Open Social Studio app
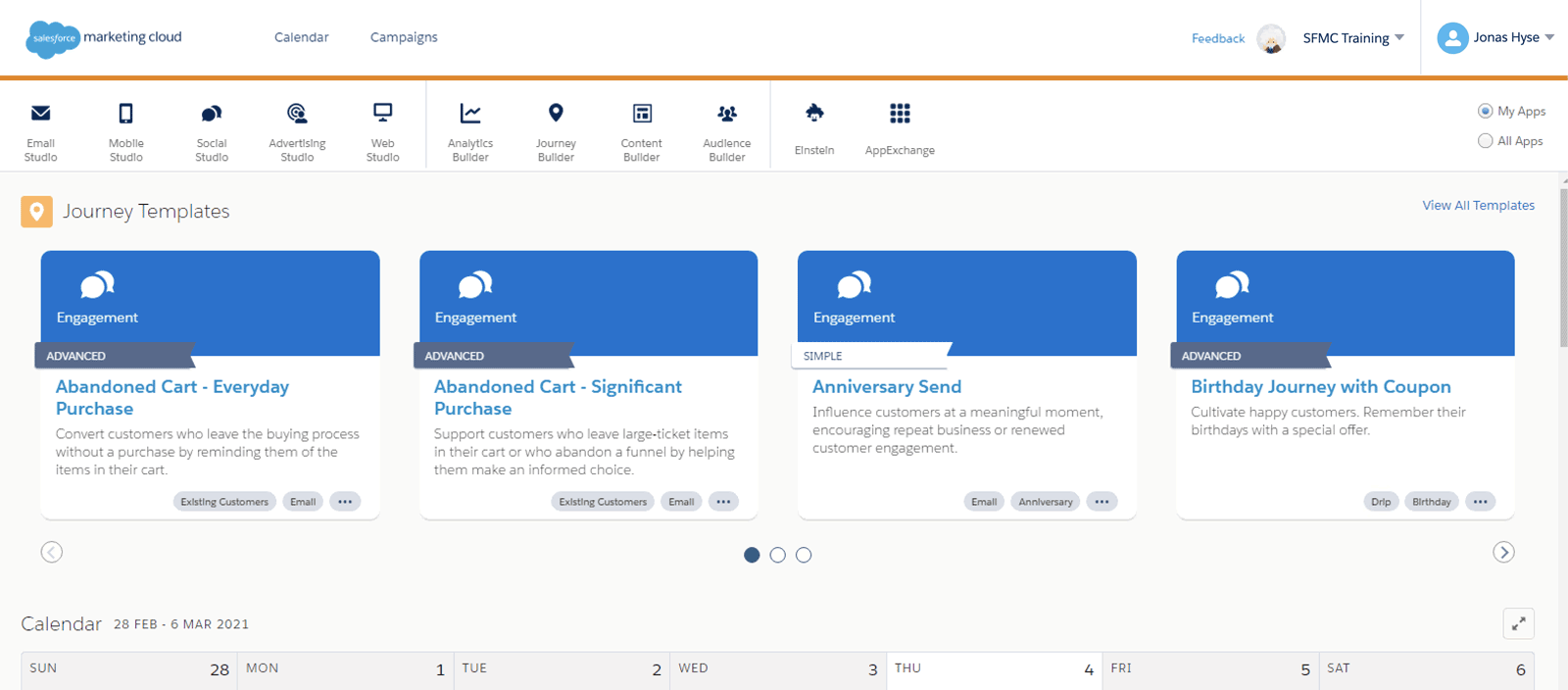1568x690 pixels. (x=212, y=130)
